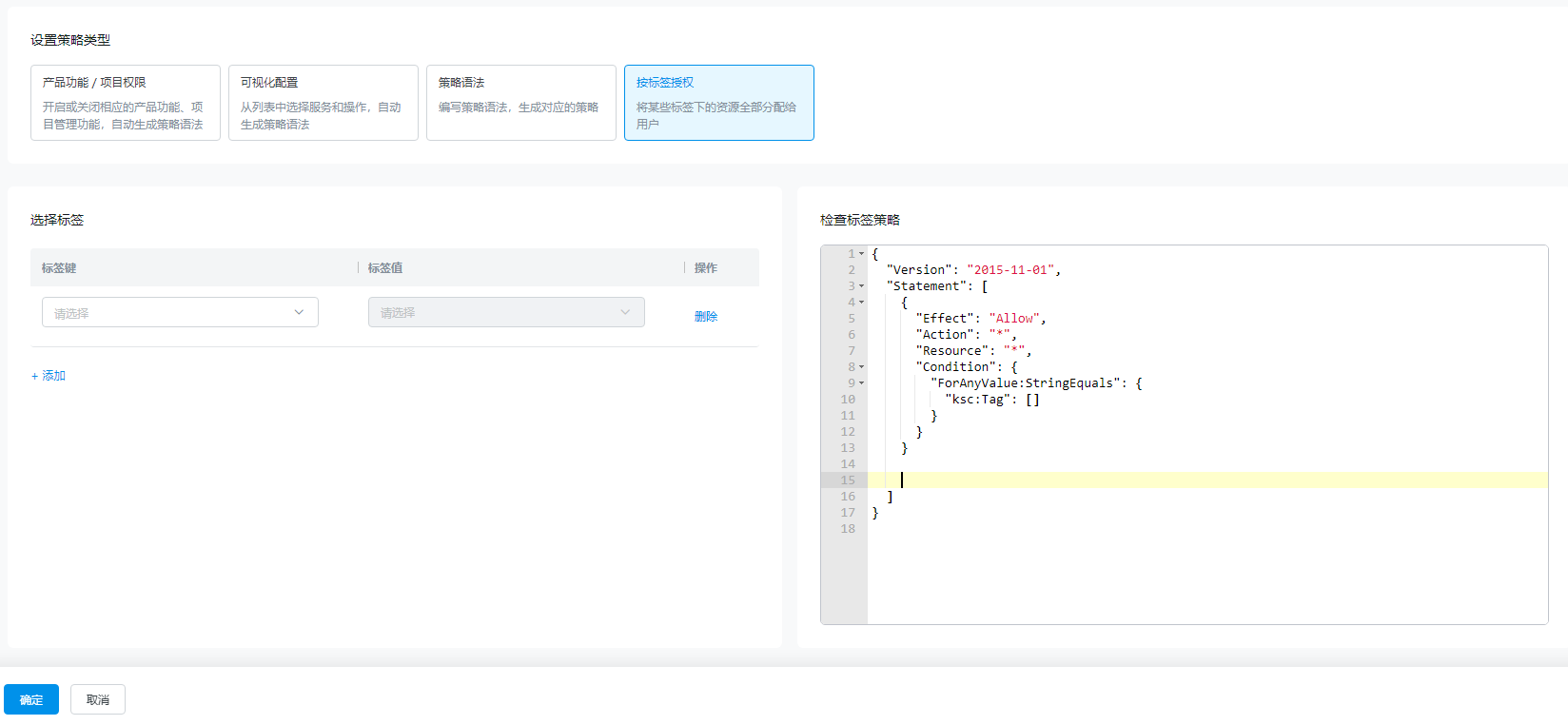Click line number 18 in editor gutter
Screen dimensions: 1568x725
tap(848, 529)
